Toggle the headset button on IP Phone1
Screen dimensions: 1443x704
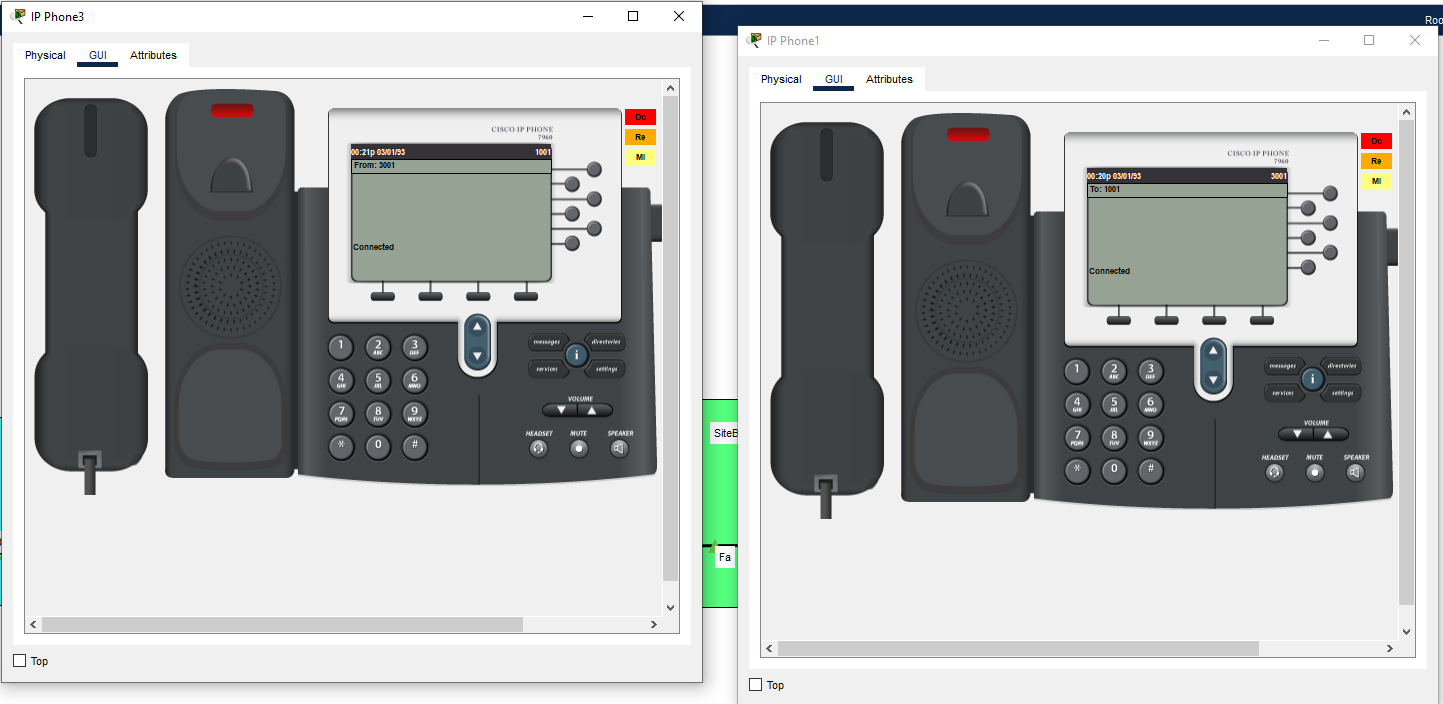(1275, 472)
